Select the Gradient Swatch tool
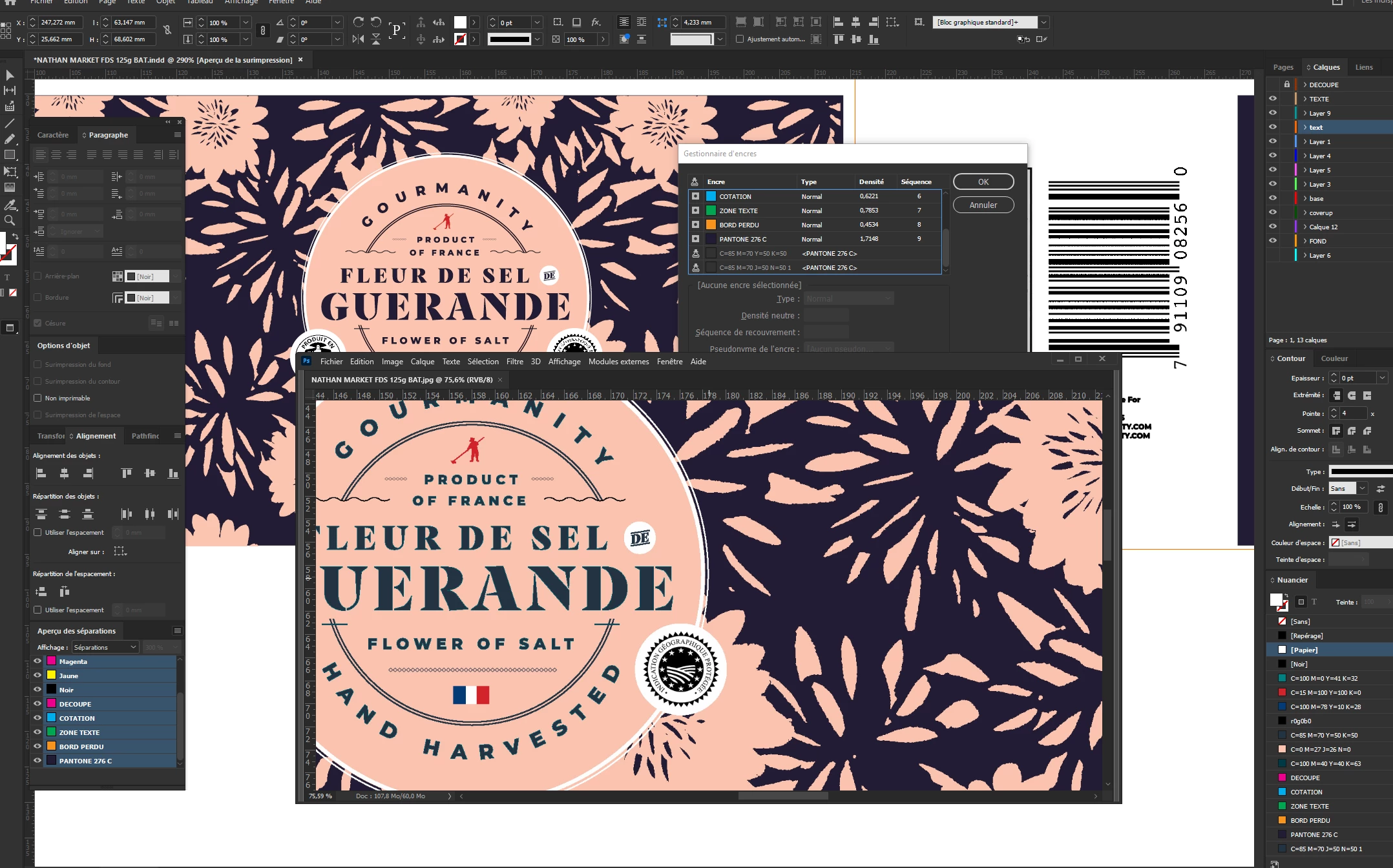This screenshot has width=1393, height=868. [10, 188]
